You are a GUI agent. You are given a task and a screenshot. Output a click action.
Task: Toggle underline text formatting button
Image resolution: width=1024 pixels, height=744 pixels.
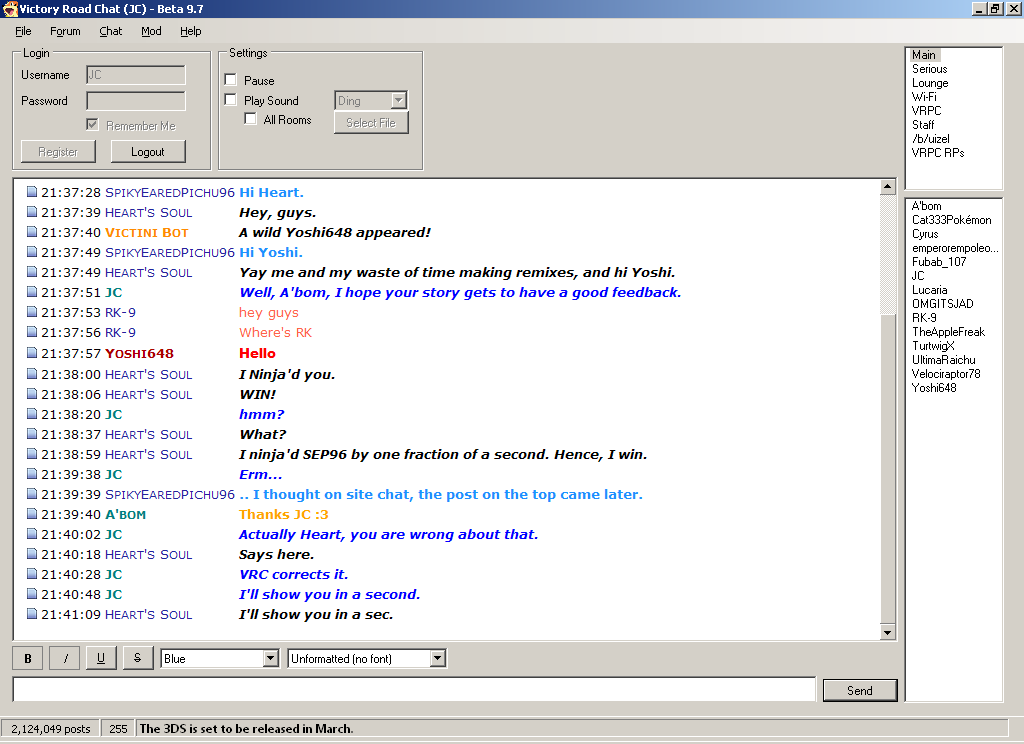point(101,658)
